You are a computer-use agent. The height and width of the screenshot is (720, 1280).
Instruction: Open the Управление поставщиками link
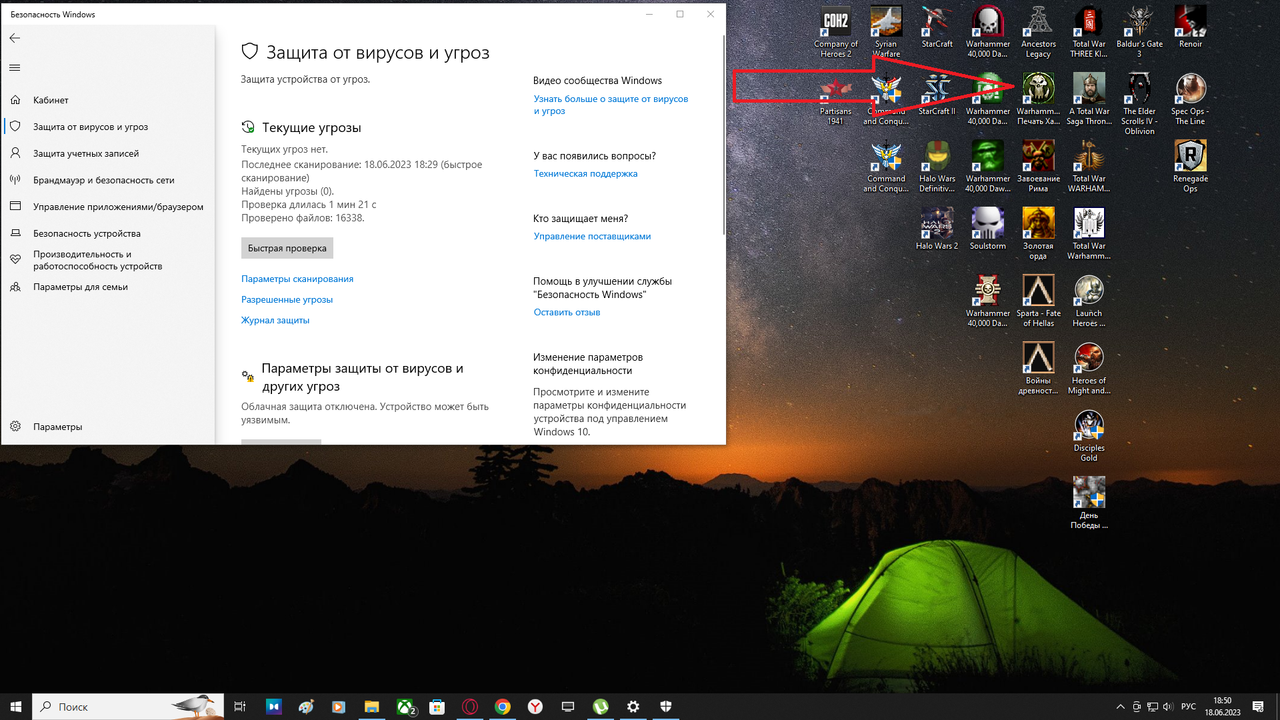(592, 237)
